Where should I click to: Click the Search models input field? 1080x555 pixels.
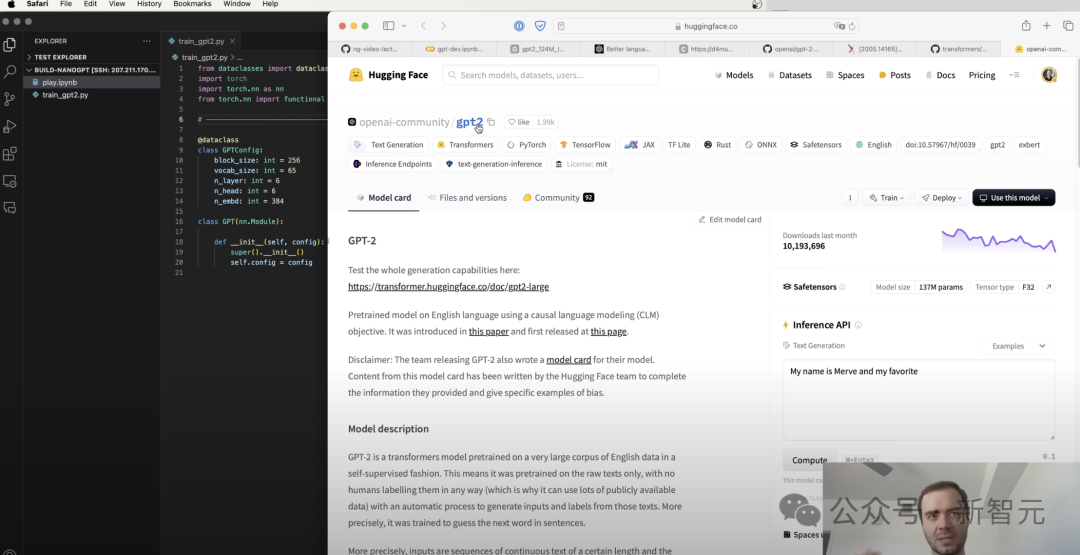[550, 75]
